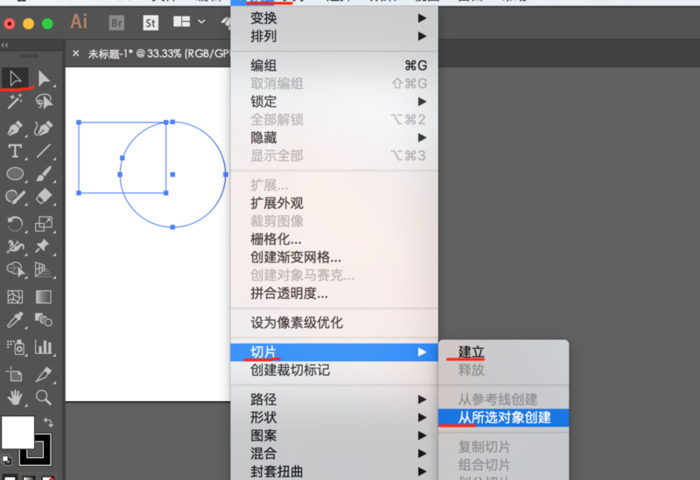The width and height of the screenshot is (700, 480).
Task: Expand the 排列 submenu
Action: (334, 36)
